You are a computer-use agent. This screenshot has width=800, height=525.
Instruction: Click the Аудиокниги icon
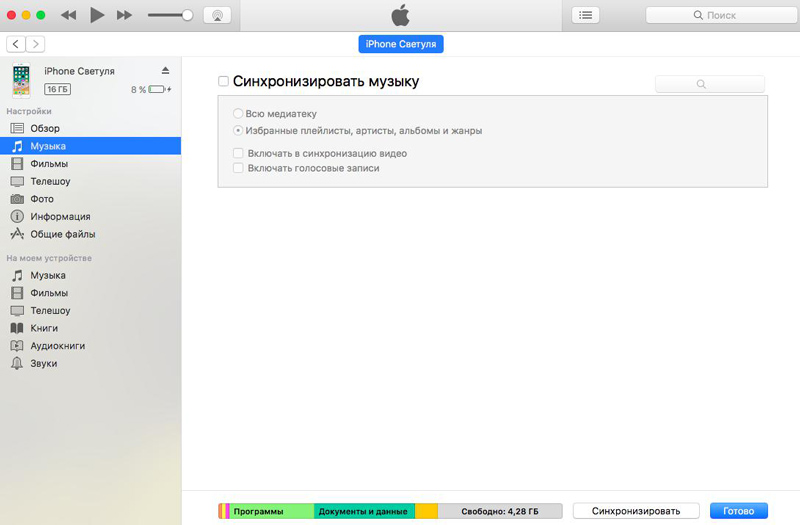[x=17, y=346]
